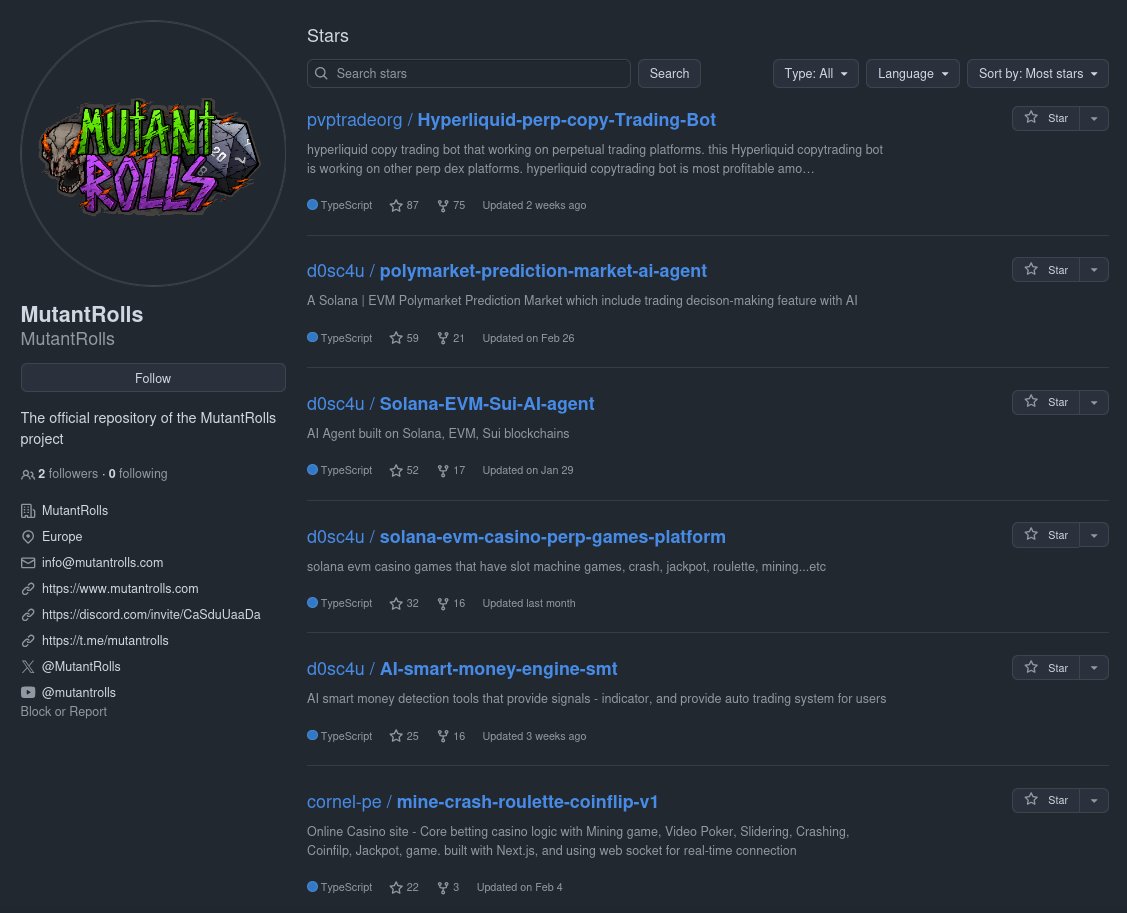Star the solana-evm-casino-perp-games-platform repository

coord(1046,535)
